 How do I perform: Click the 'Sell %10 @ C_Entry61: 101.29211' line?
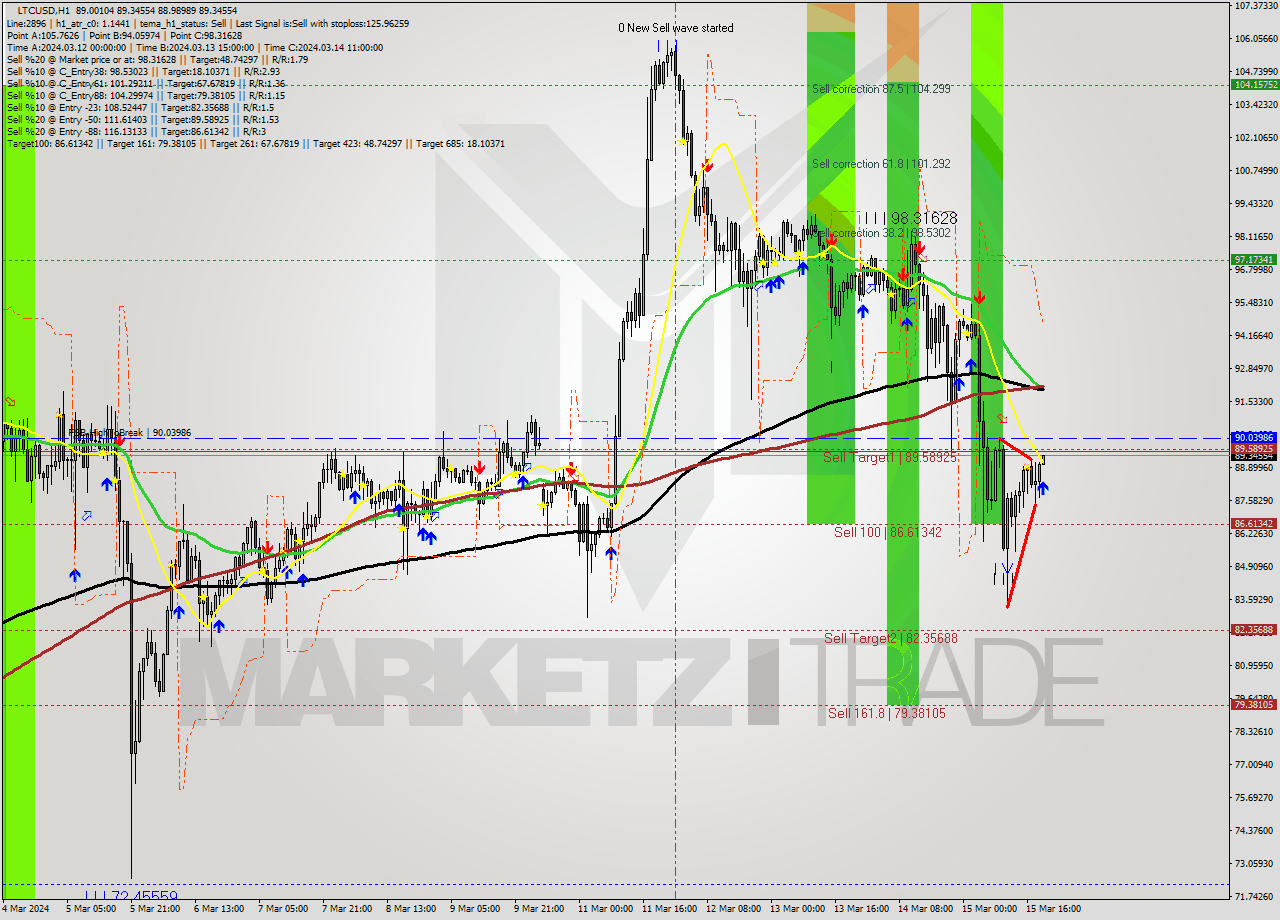tap(146, 83)
